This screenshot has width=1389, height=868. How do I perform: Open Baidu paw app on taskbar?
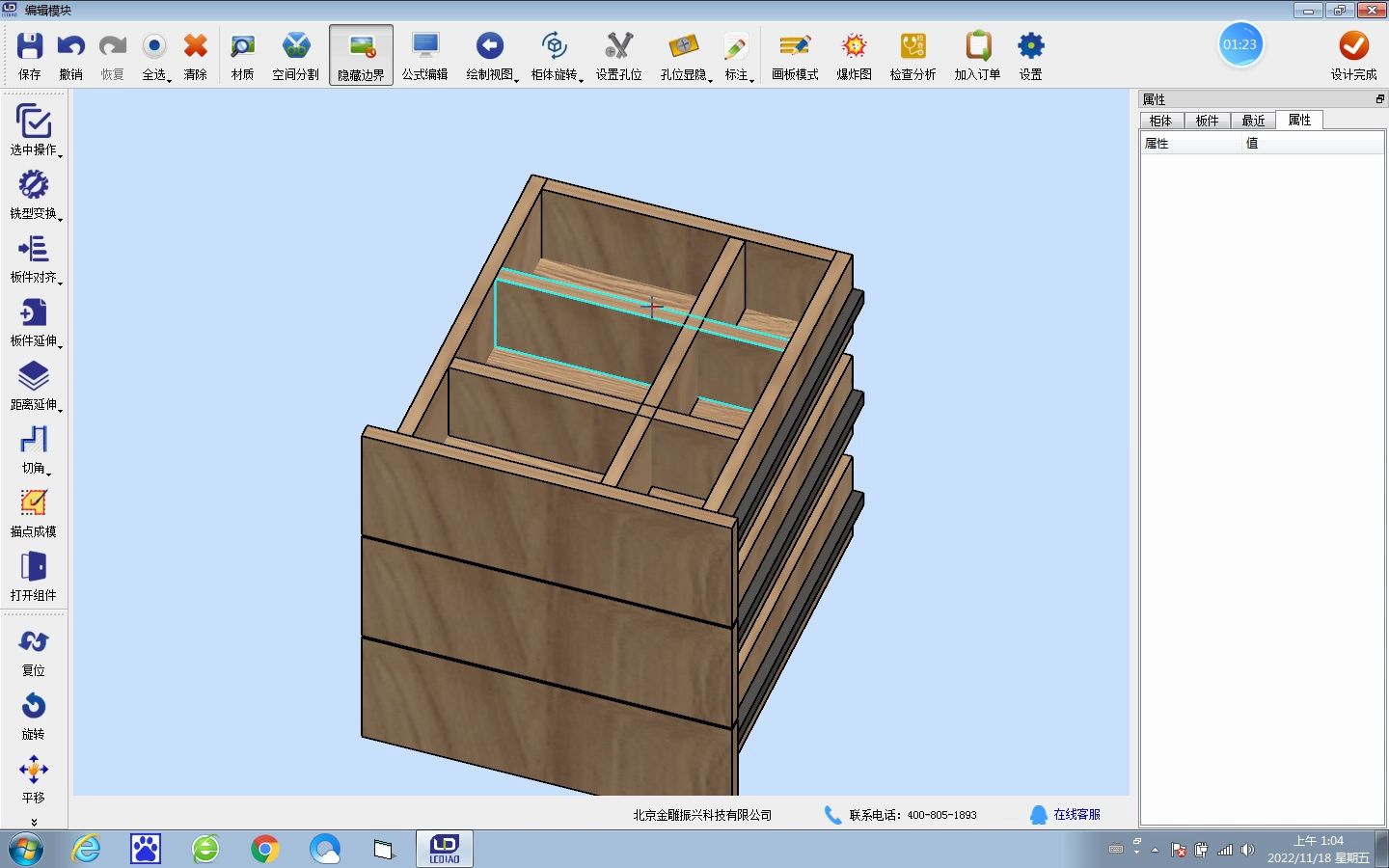(x=146, y=849)
